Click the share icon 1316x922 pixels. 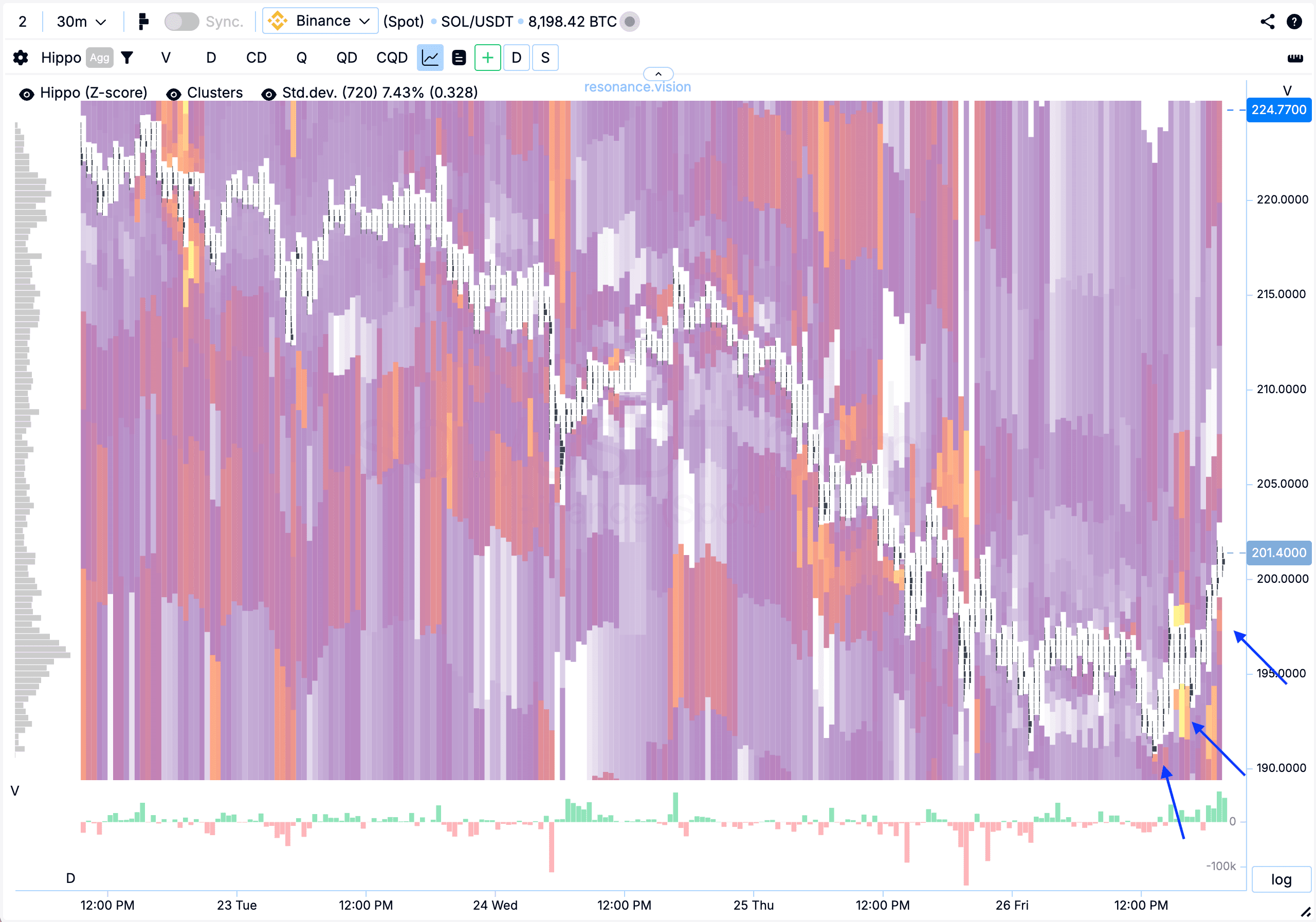(x=1267, y=22)
